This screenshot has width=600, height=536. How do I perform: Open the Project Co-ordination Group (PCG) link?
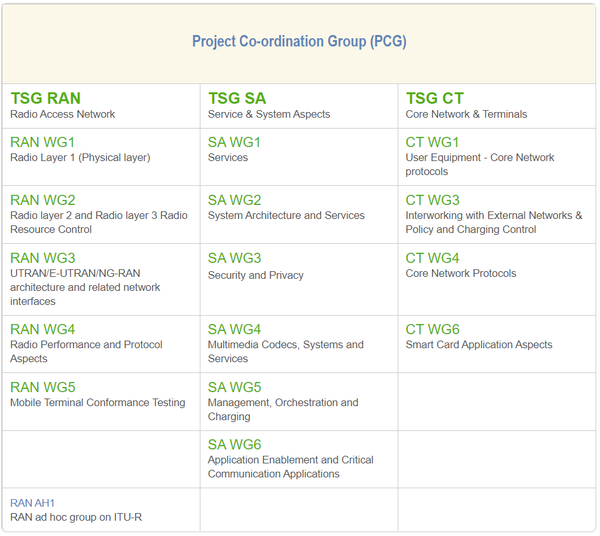click(299, 41)
